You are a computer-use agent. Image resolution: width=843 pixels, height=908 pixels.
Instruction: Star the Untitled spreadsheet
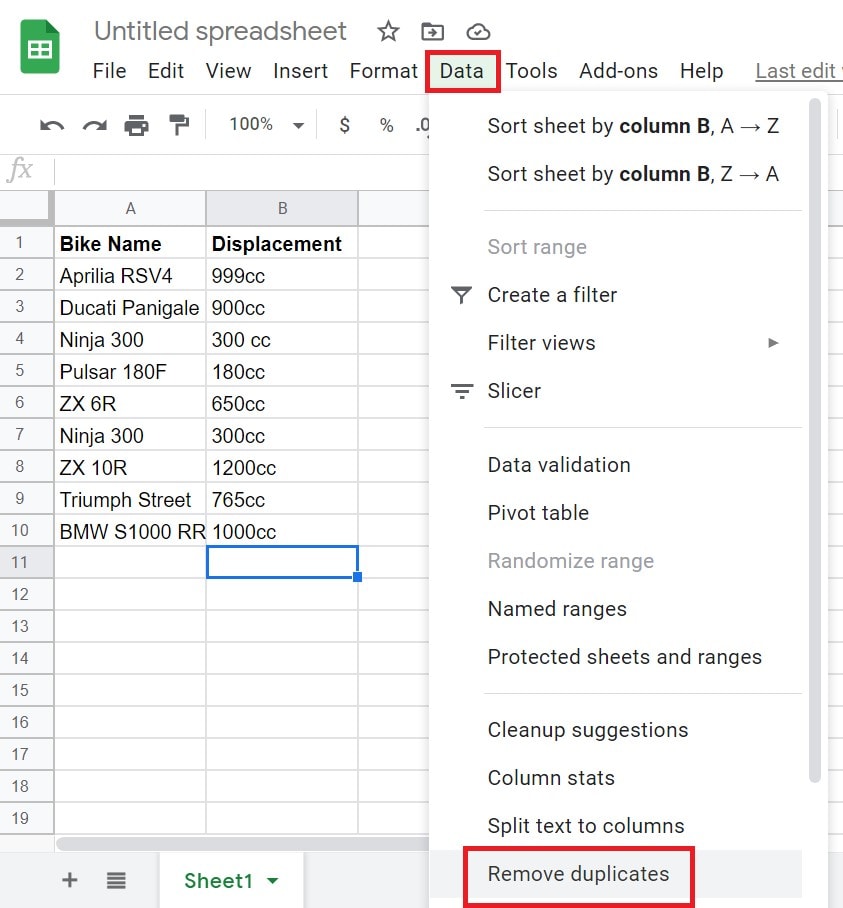click(x=387, y=31)
